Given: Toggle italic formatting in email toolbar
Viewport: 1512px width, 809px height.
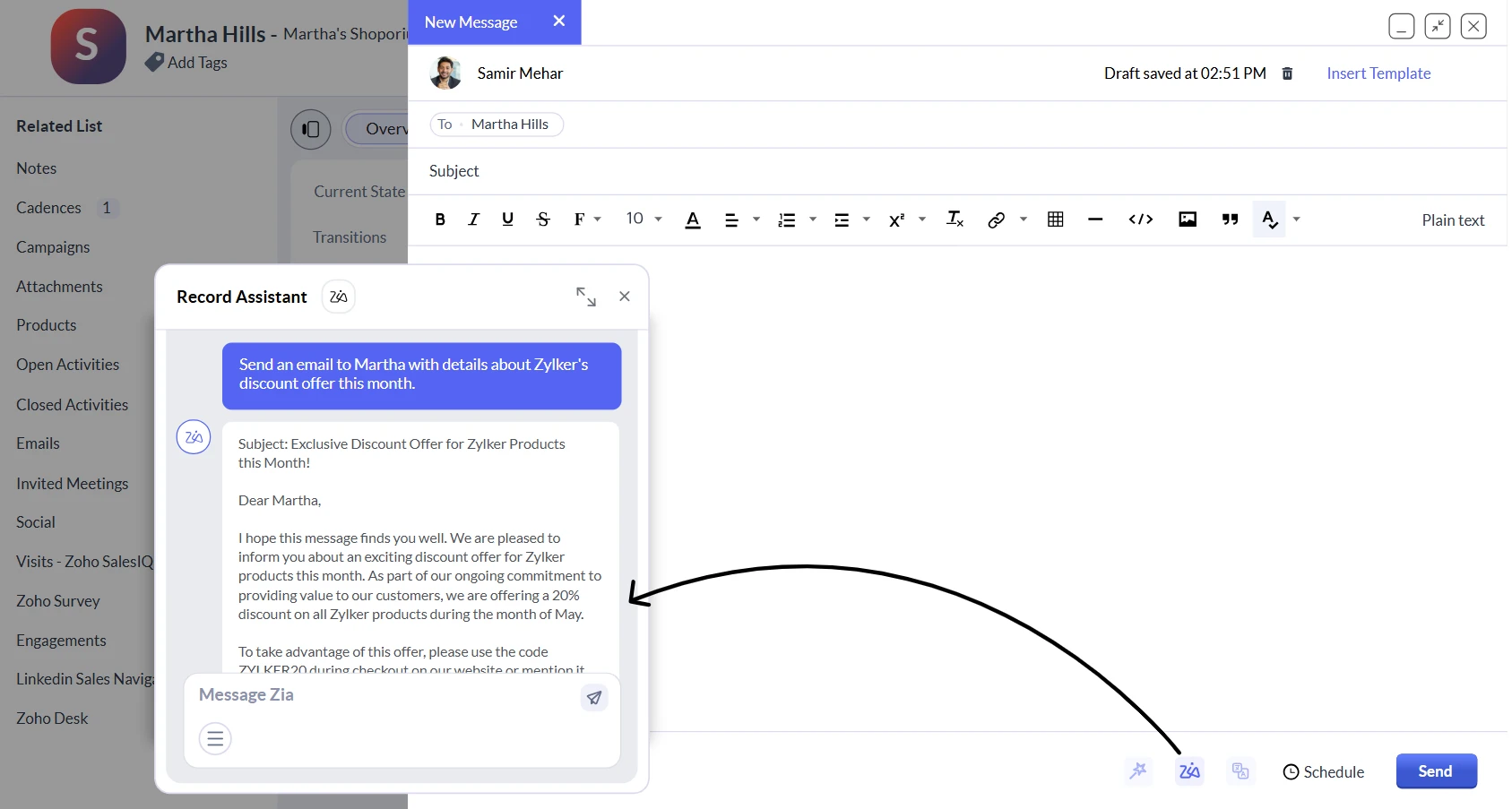Looking at the screenshot, I should tap(473, 219).
